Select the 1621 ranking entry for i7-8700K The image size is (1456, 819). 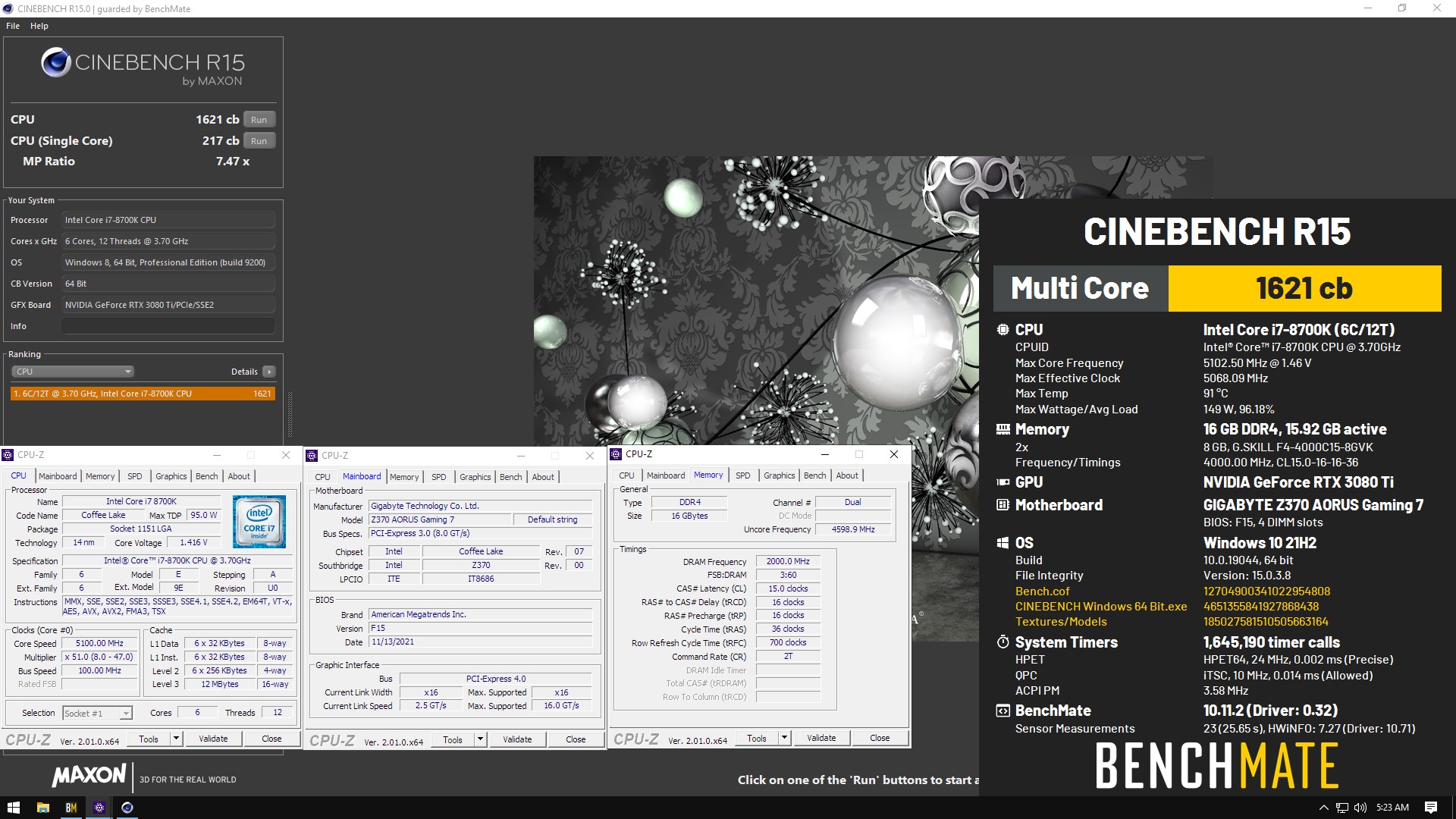point(143,394)
